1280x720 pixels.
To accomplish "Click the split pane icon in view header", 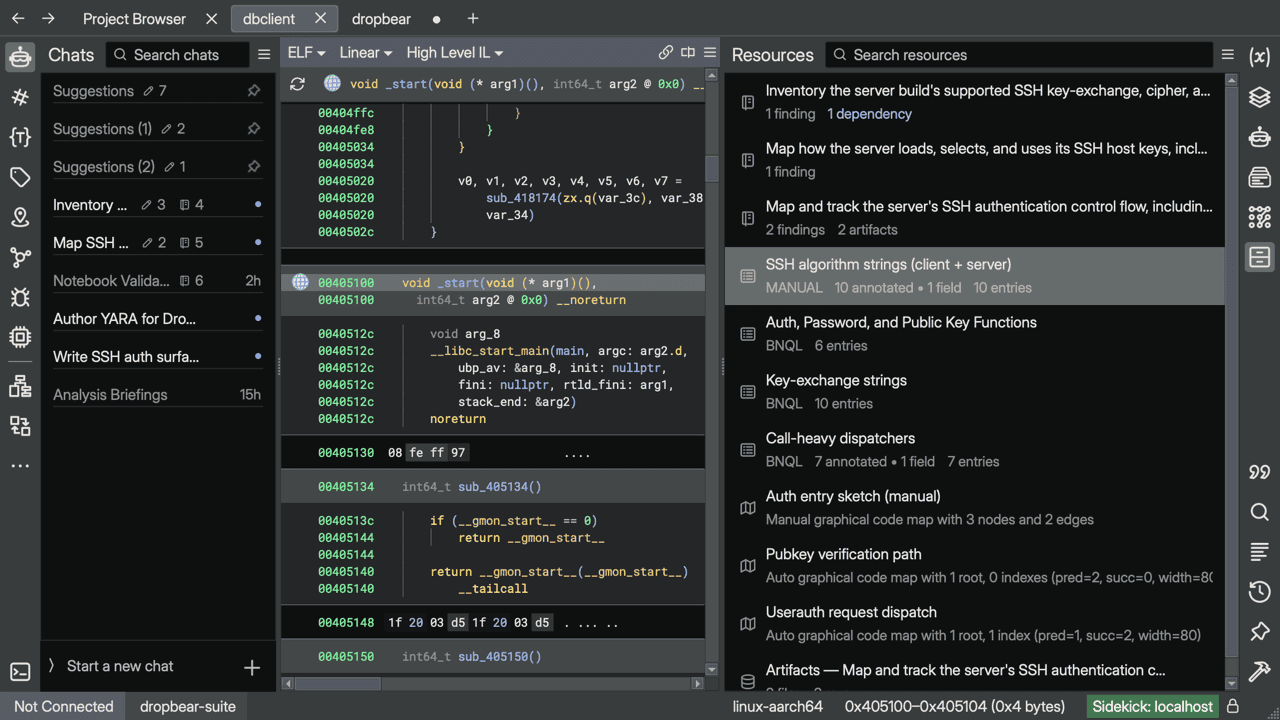I will point(688,53).
